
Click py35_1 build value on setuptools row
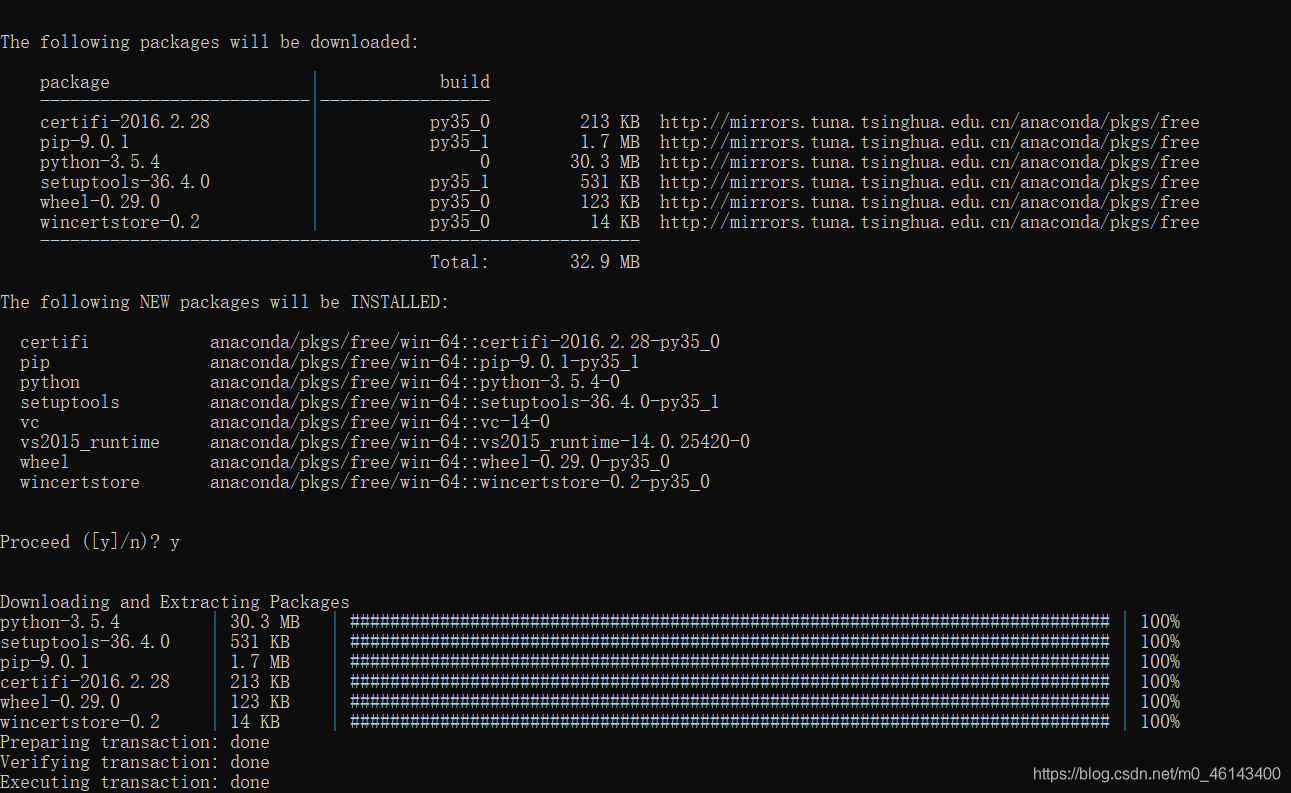(460, 182)
